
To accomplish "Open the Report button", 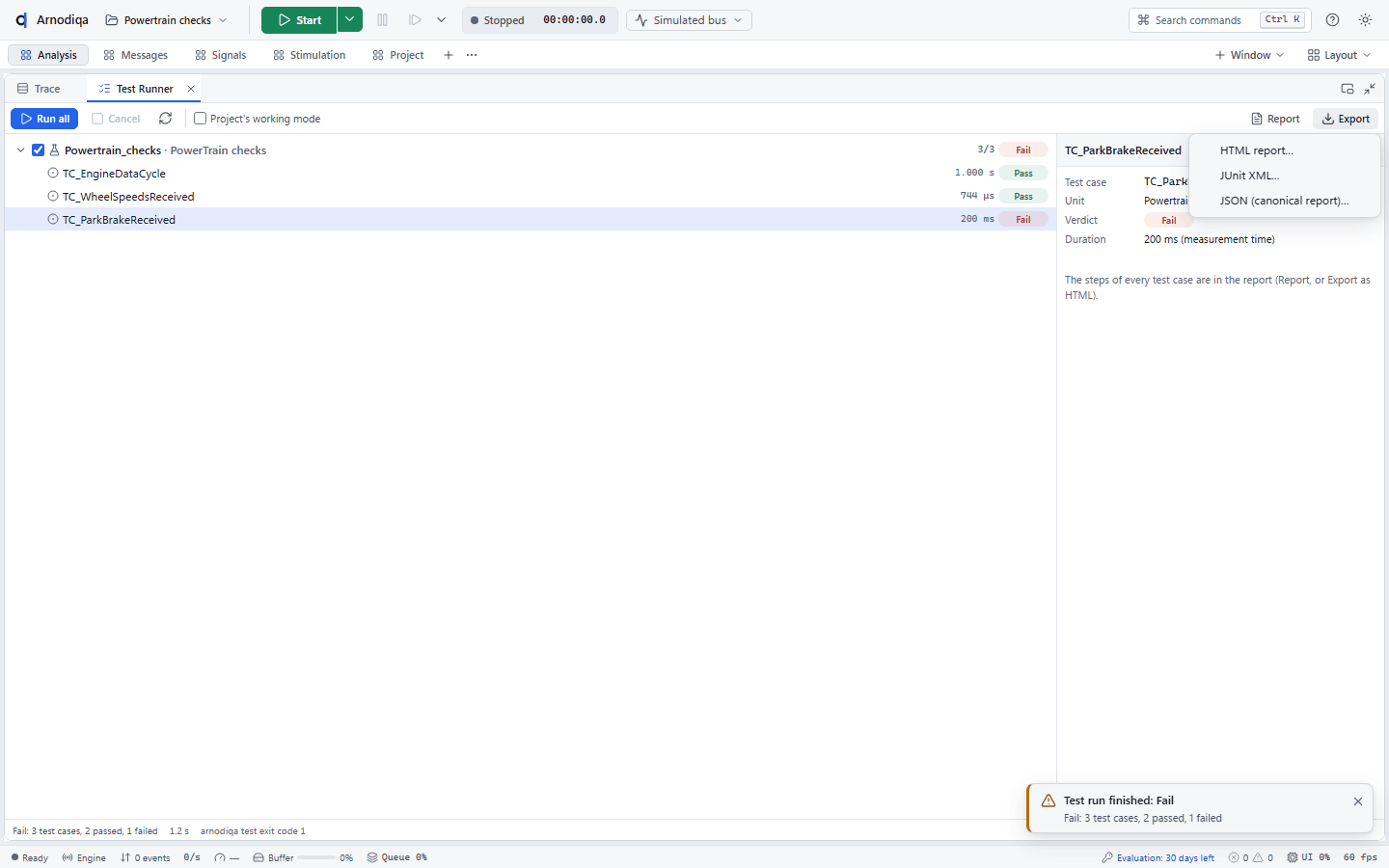I will pyautogui.click(x=1275, y=119).
